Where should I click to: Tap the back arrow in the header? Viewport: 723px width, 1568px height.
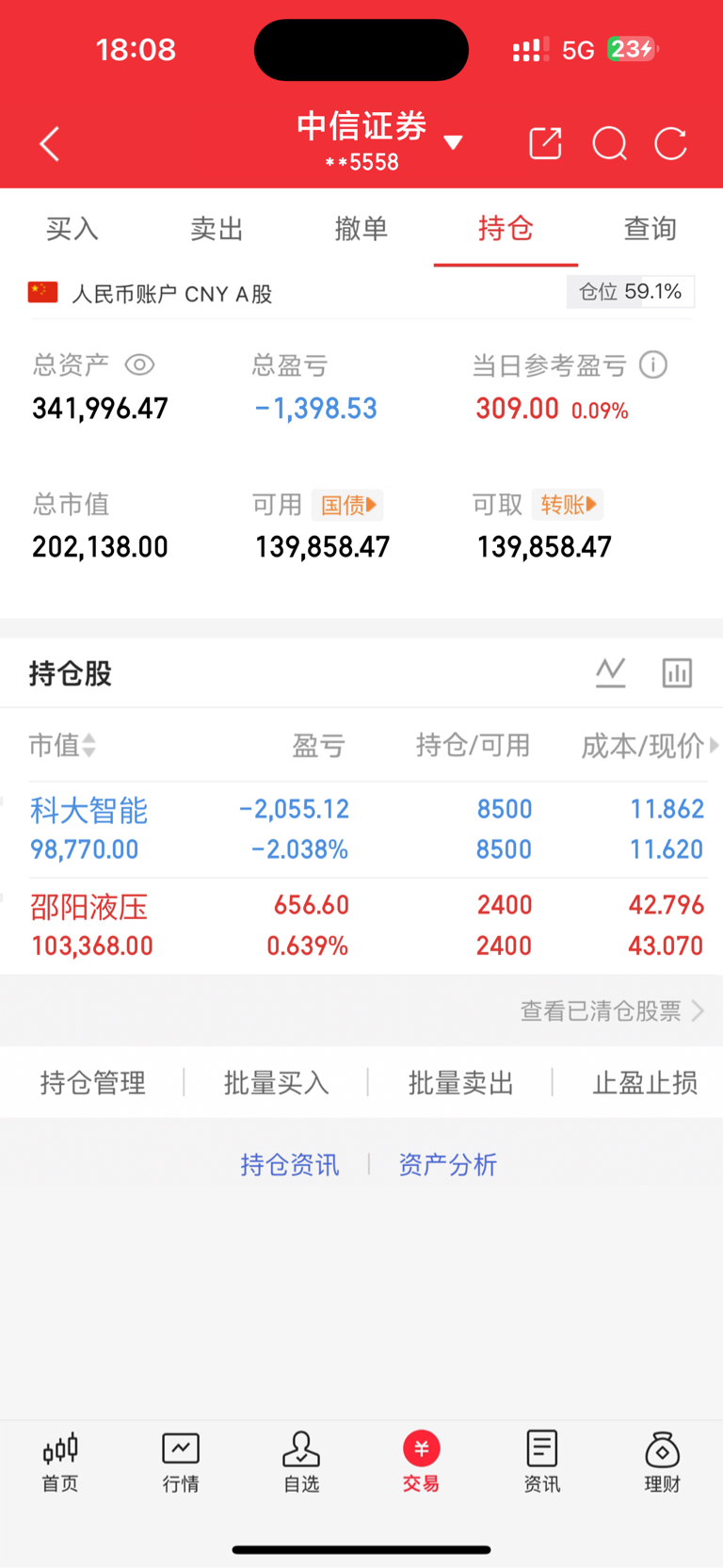pos(50,144)
